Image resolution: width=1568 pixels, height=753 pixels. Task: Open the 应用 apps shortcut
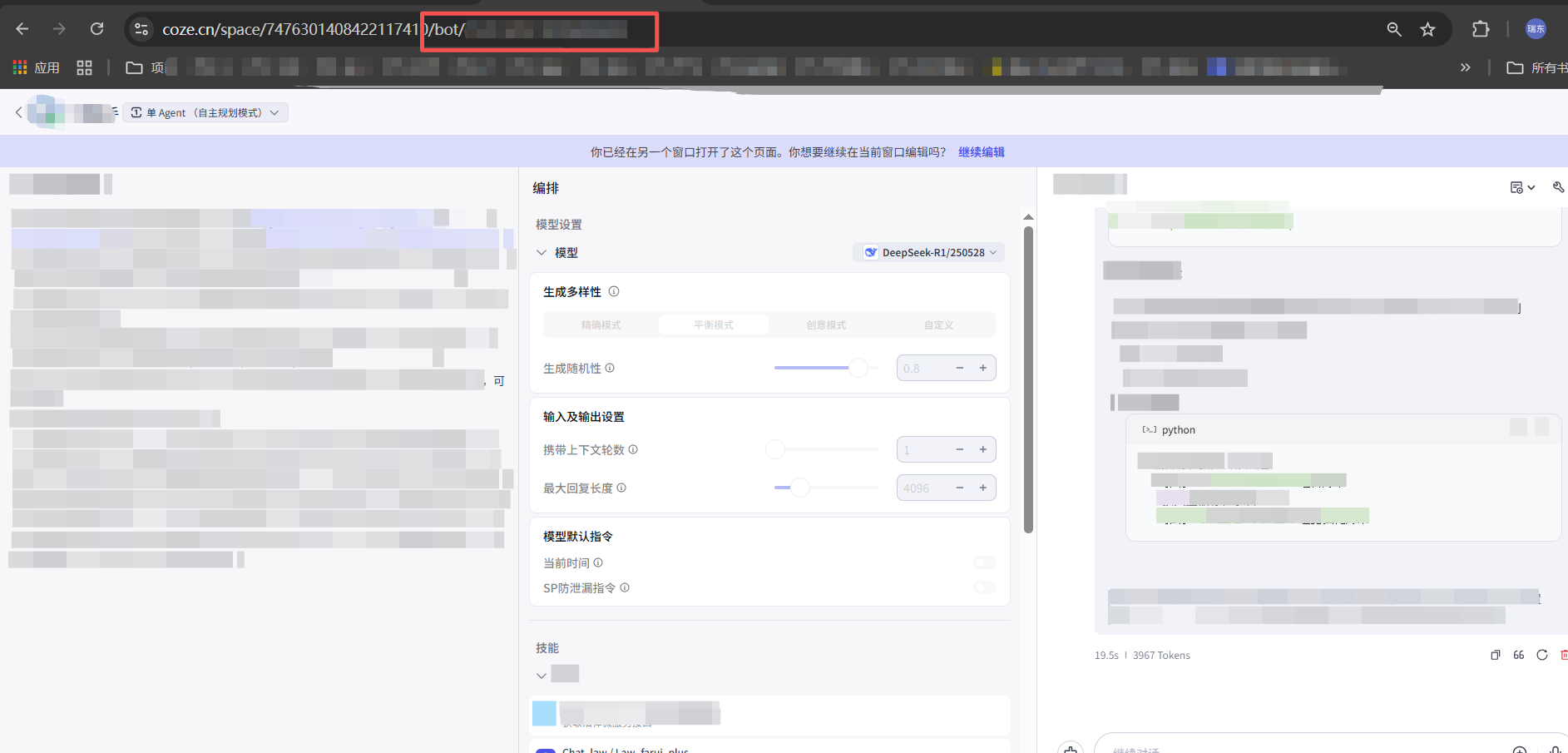pyautogui.click(x=37, y=67)
